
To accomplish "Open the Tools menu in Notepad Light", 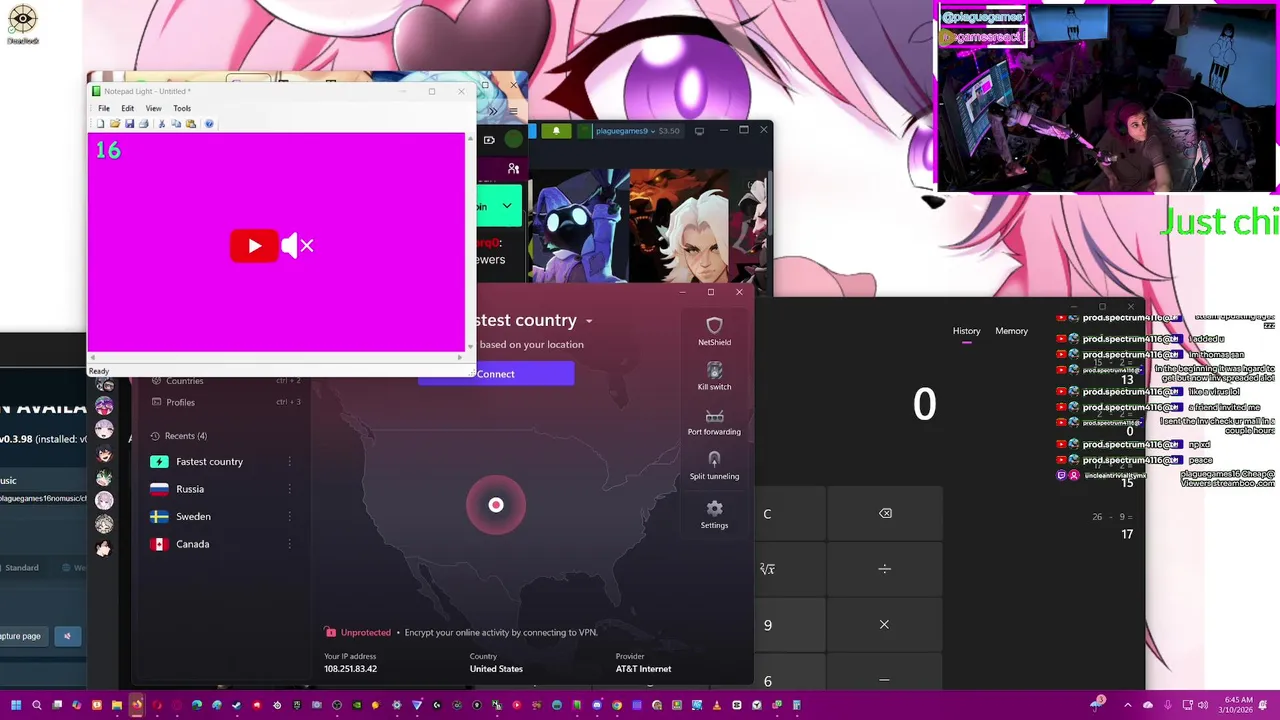I will pos(182,108).
